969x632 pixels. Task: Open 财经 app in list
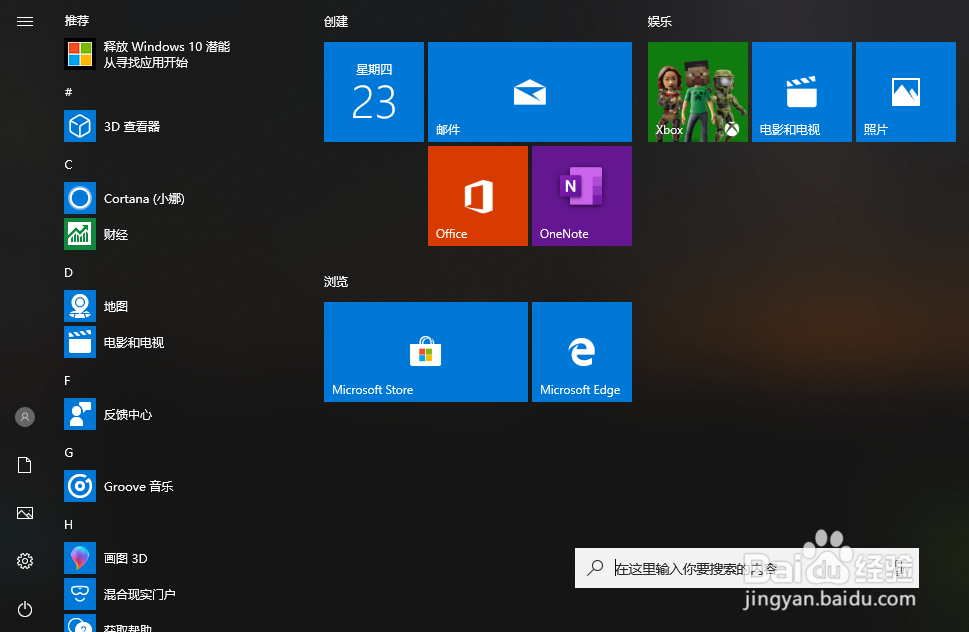97,234
